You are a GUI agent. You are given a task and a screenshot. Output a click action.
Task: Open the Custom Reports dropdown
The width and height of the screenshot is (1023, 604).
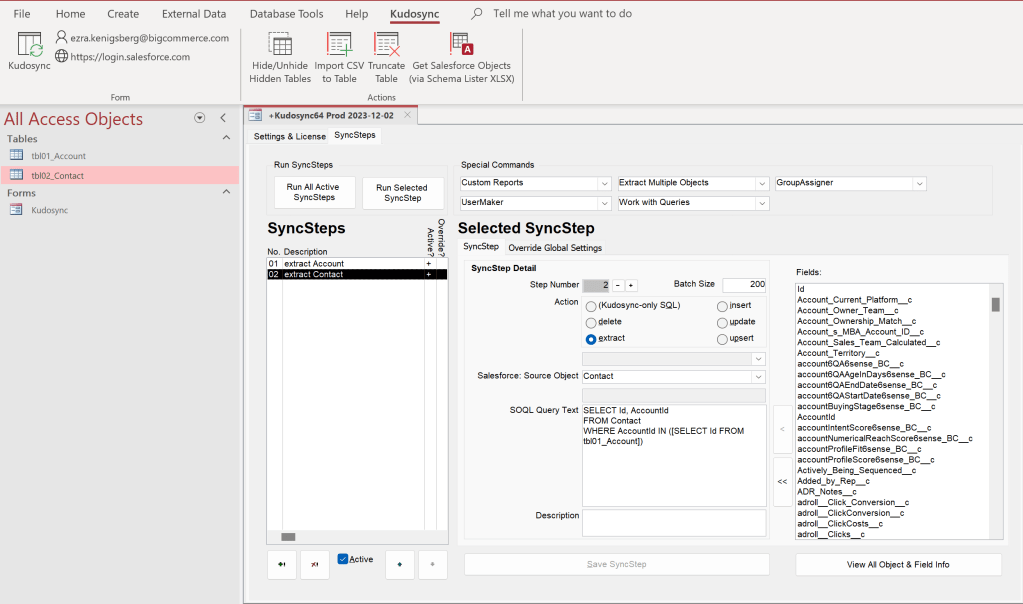coord(604,183)
